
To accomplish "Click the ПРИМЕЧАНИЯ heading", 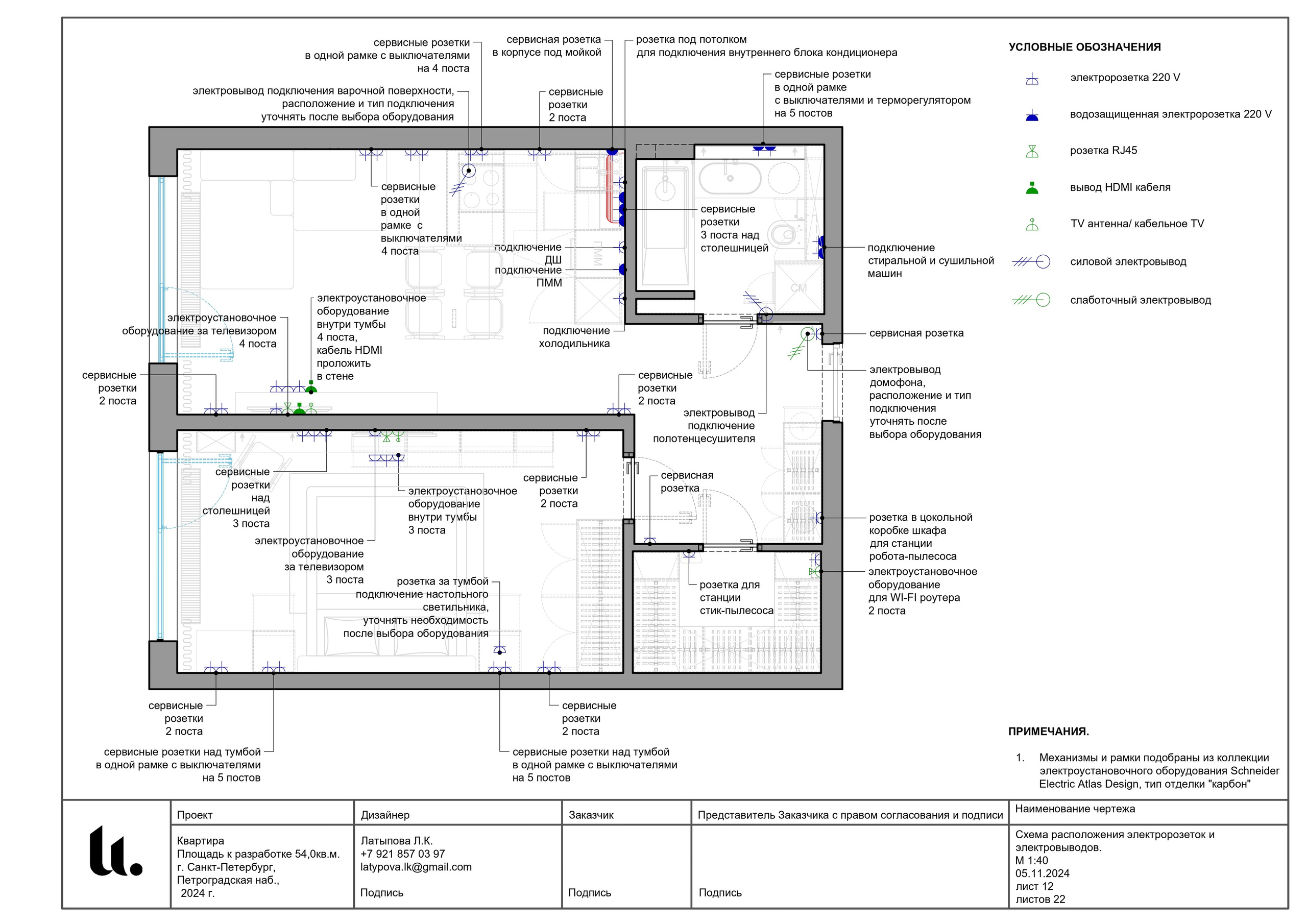I will click(1049, 732).
